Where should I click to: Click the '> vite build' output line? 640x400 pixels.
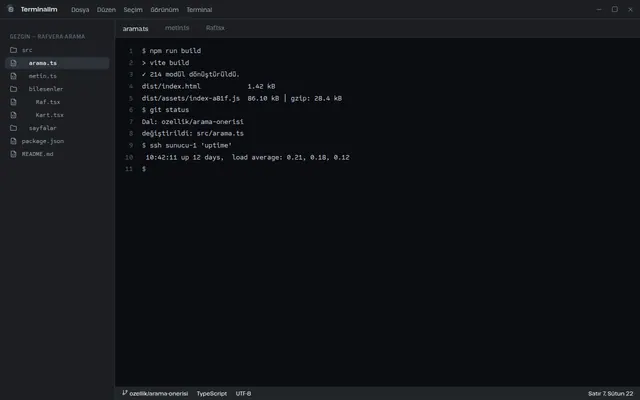tap(165, 62)
